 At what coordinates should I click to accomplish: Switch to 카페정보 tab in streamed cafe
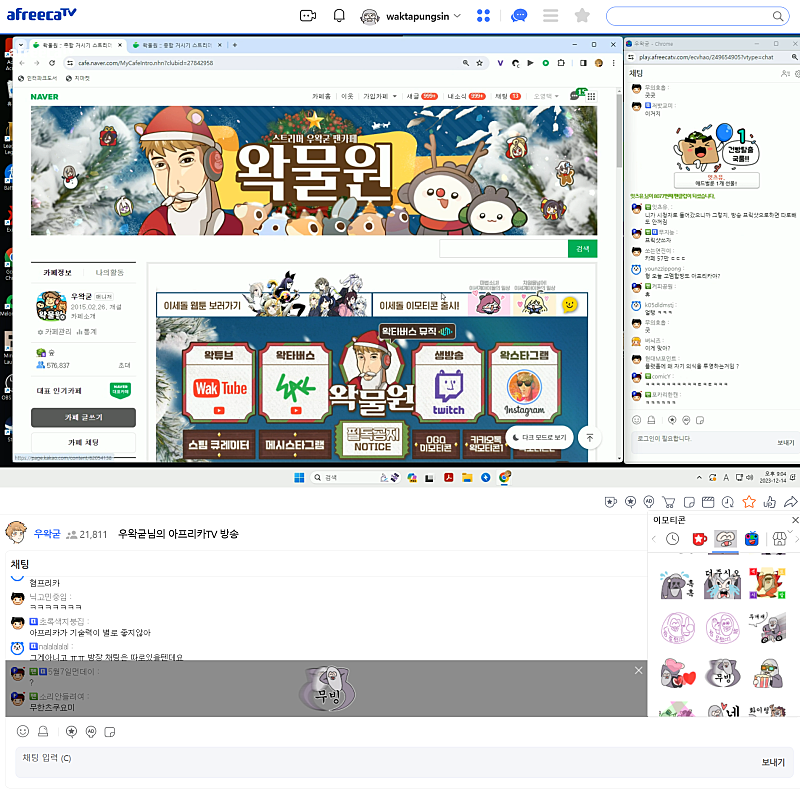[57, 272]
